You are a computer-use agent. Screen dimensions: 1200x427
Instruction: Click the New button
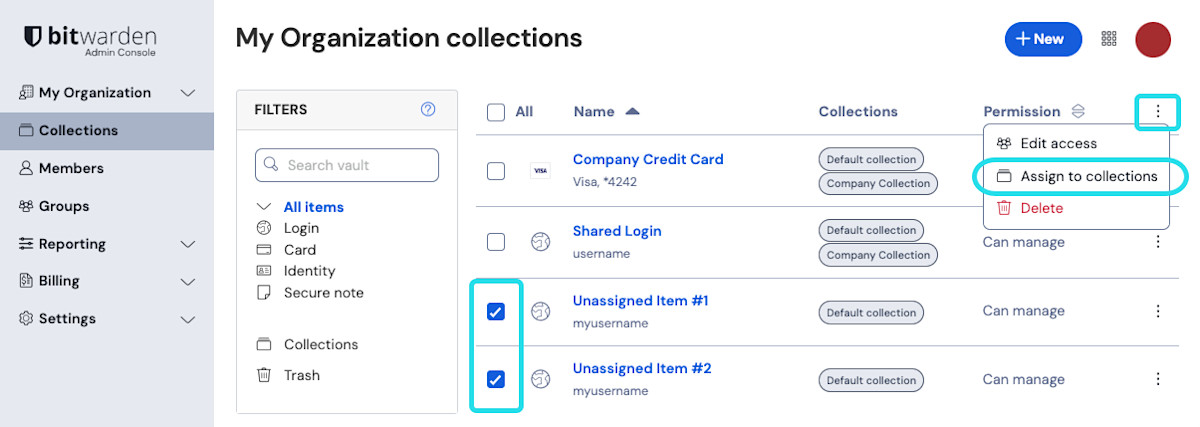[x=1042, y=39]
